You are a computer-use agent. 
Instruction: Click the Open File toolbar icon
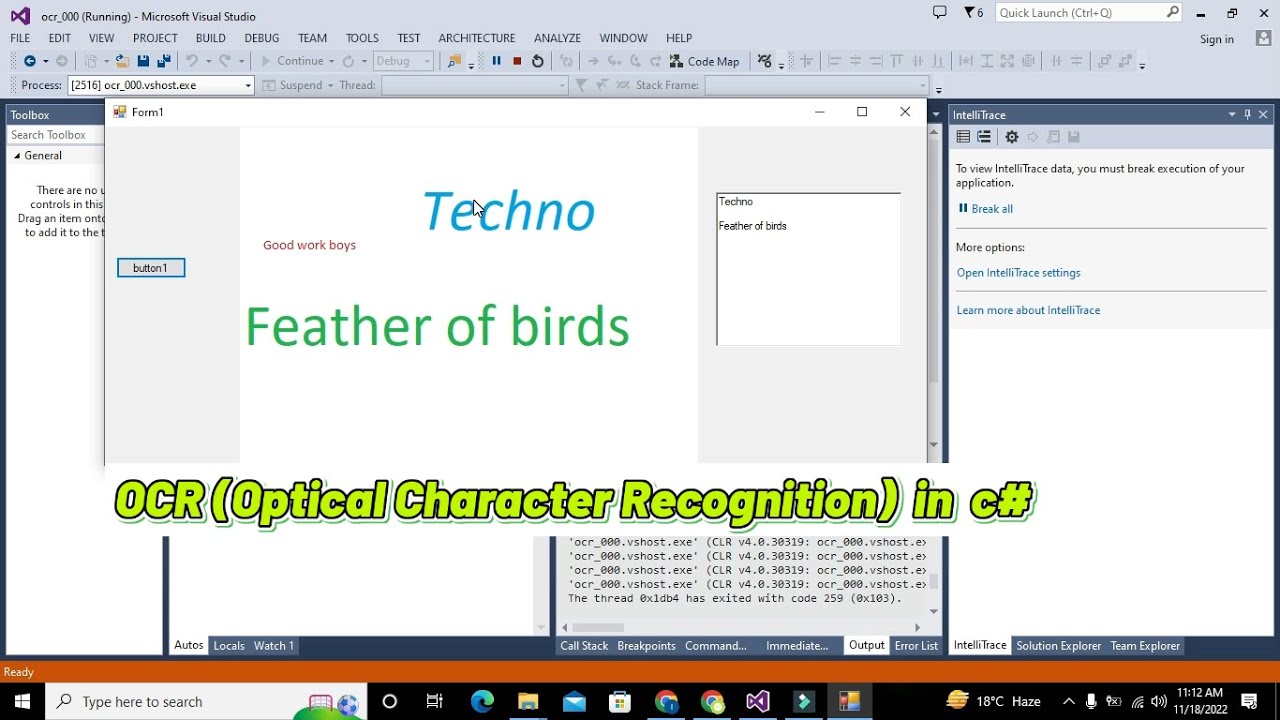[x=122, y=61]
